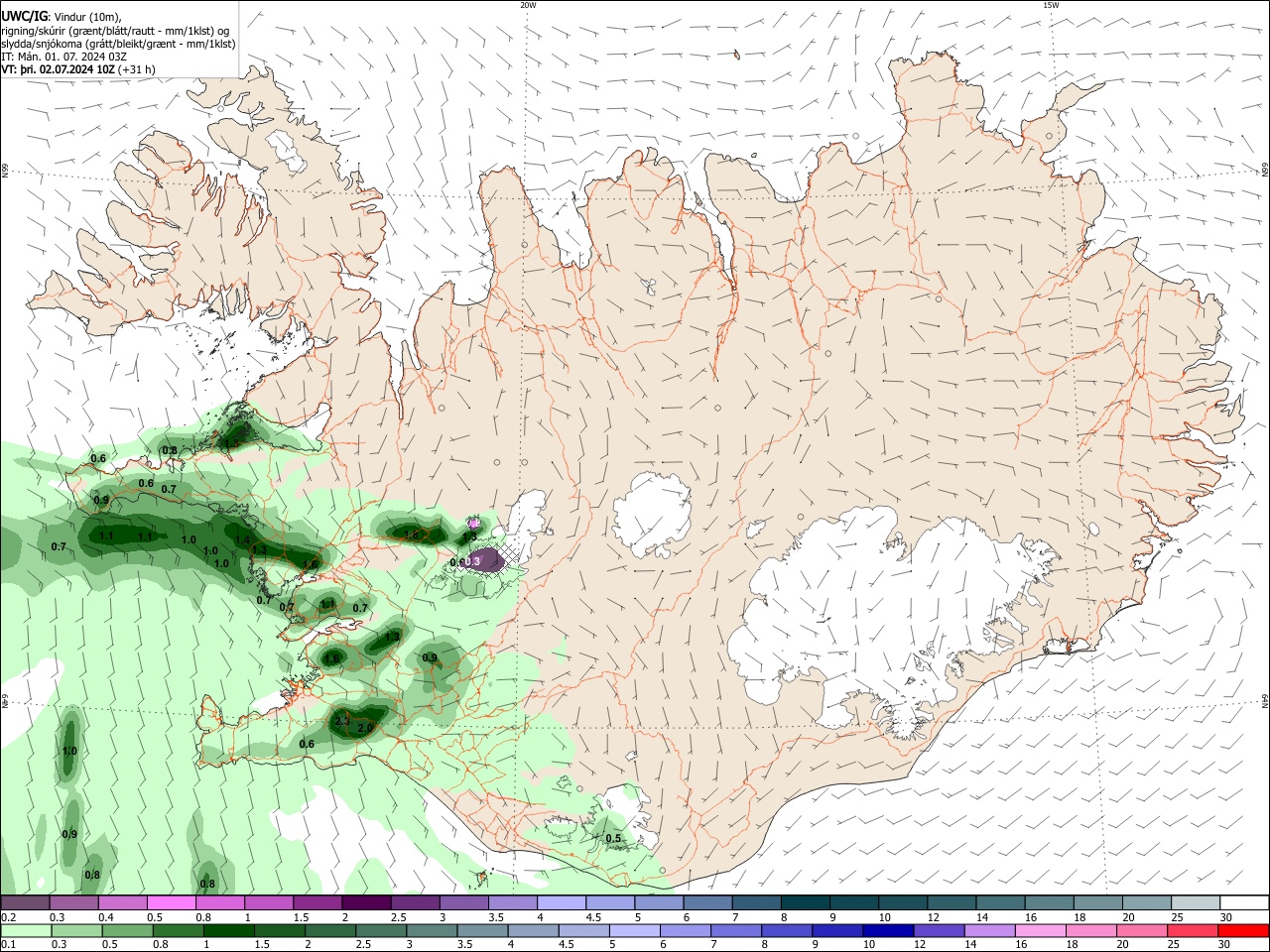
Task: Pick the white 30 swatch in snow legend
Action: pos(1244,903)
